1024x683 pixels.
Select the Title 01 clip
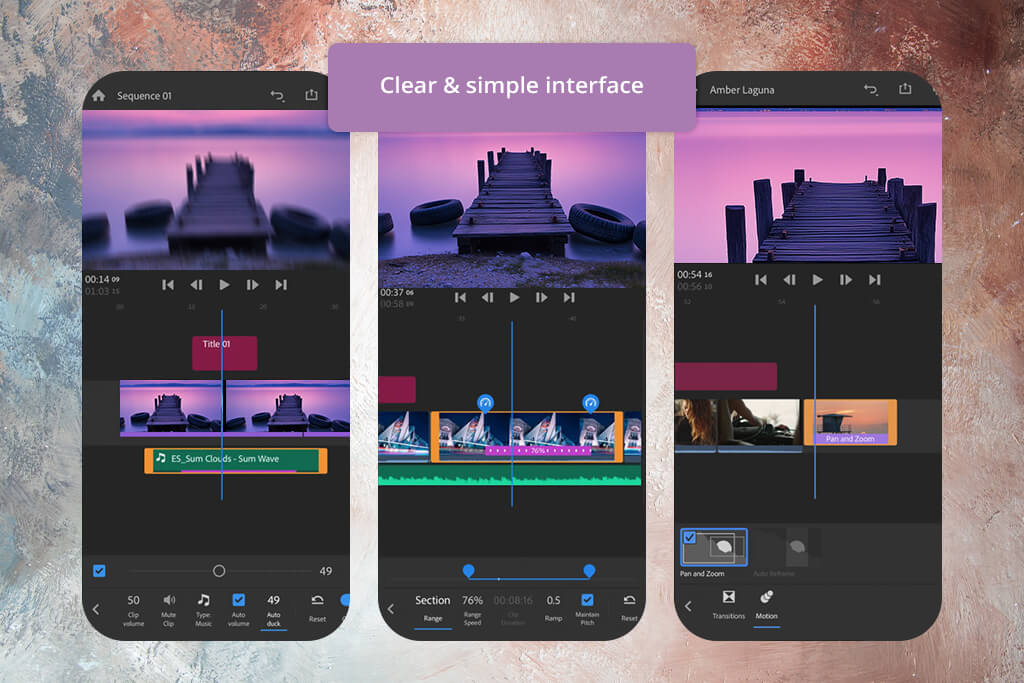pyautogui.click(x=225, y=353)
